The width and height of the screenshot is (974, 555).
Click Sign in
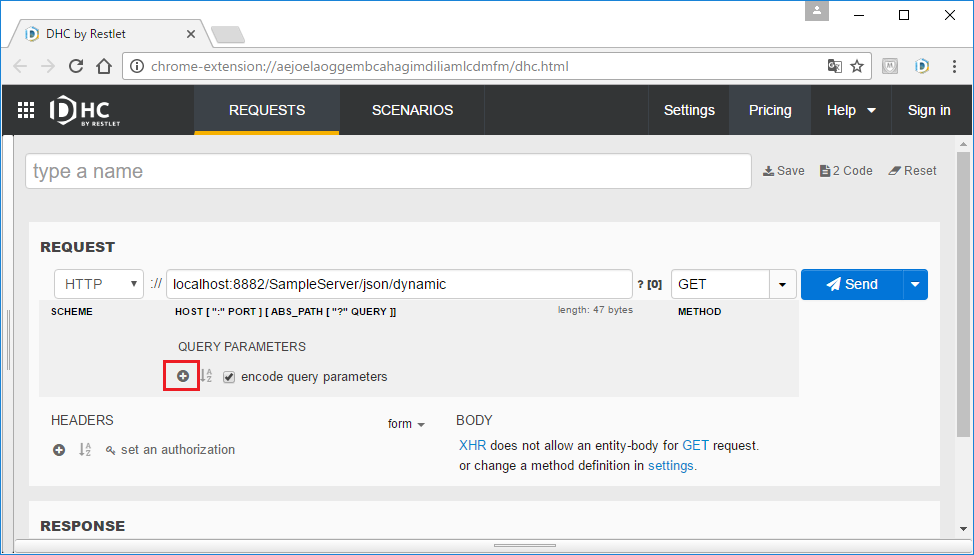click(x=929, y=110)
